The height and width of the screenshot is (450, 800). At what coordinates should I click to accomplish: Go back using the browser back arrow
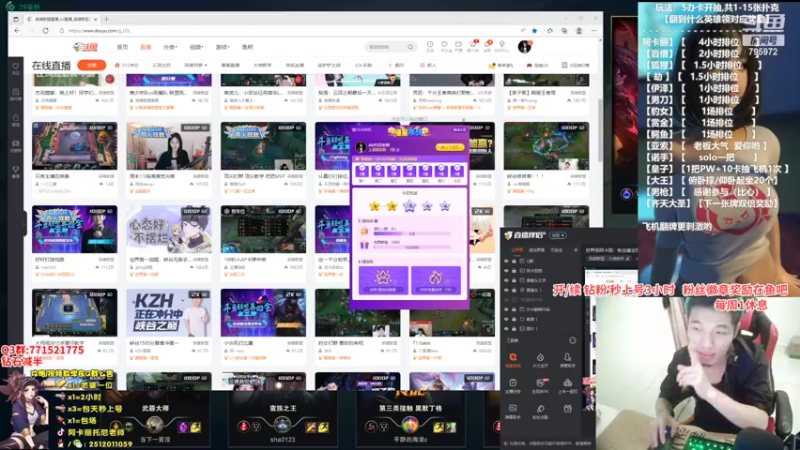(x=17, y=31)
